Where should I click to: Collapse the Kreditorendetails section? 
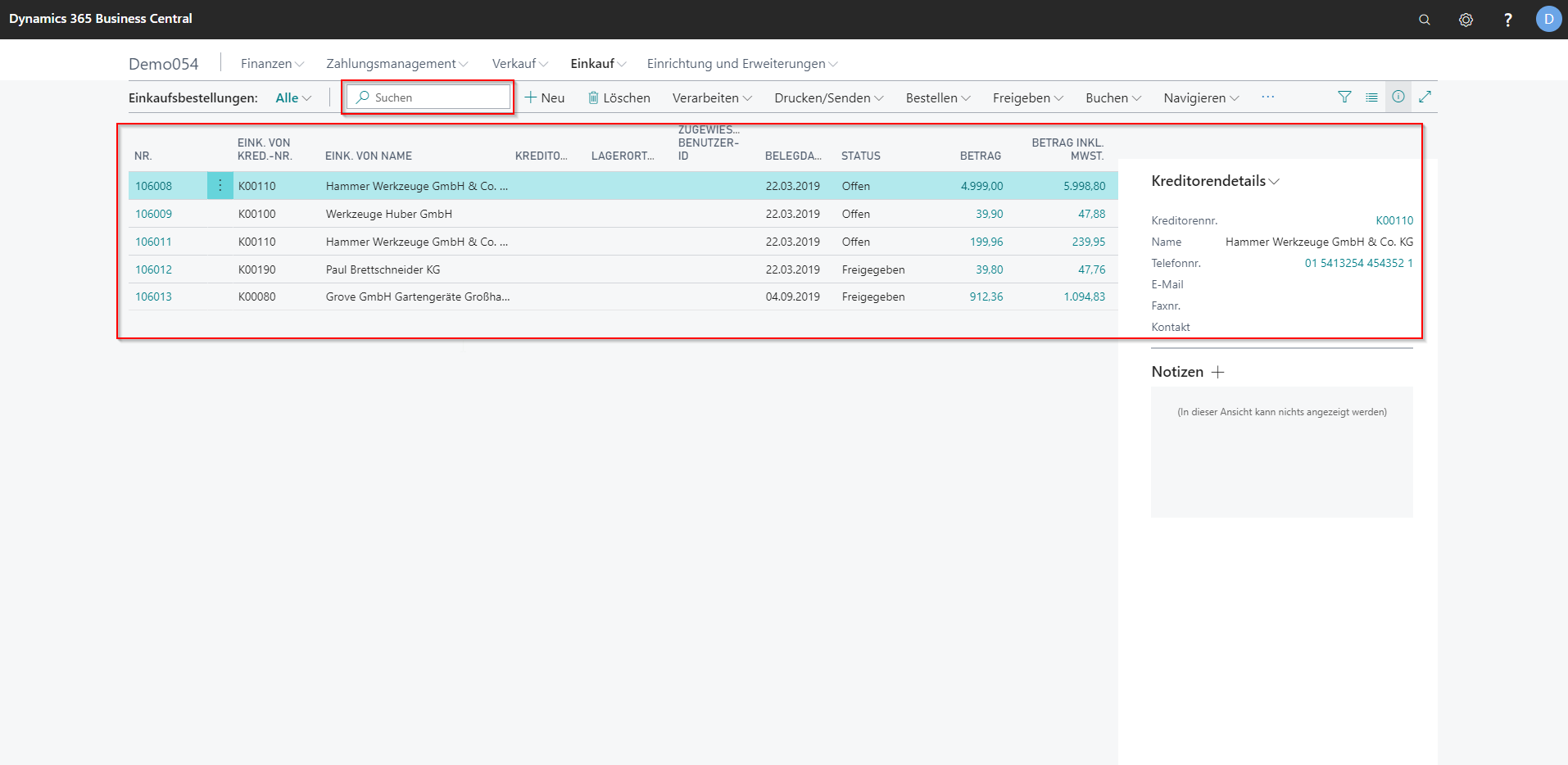[x=1215, y=181]
